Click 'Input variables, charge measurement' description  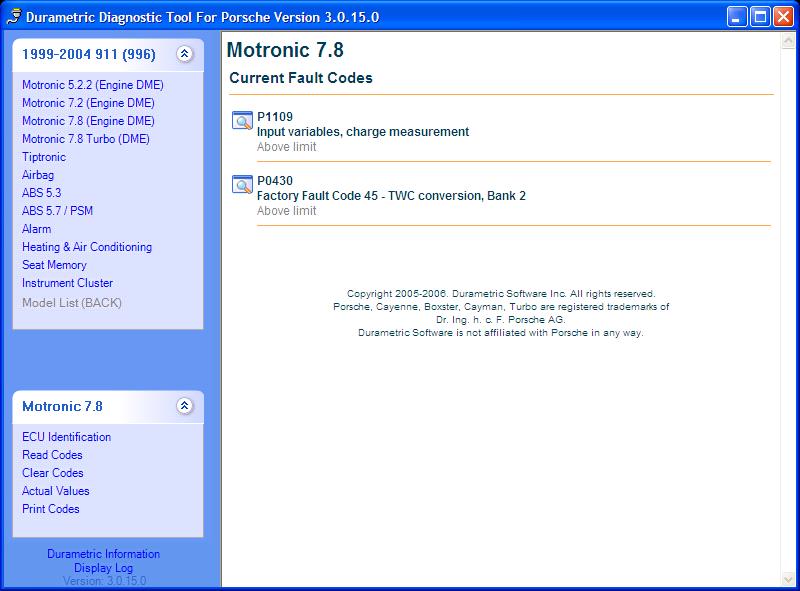point(363,132)
